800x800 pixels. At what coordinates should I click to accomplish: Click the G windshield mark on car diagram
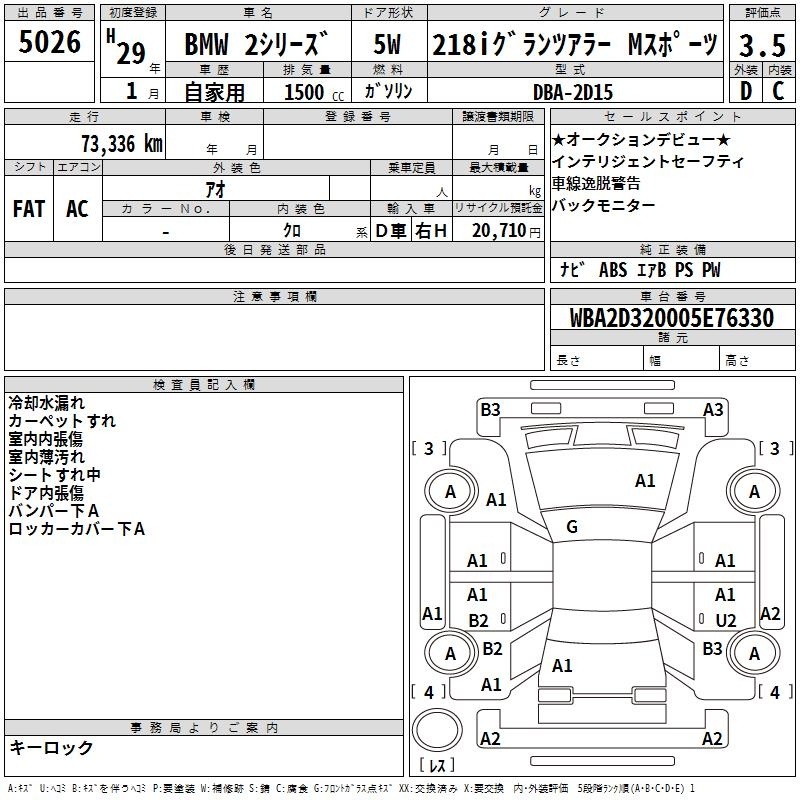pos(572,527)
